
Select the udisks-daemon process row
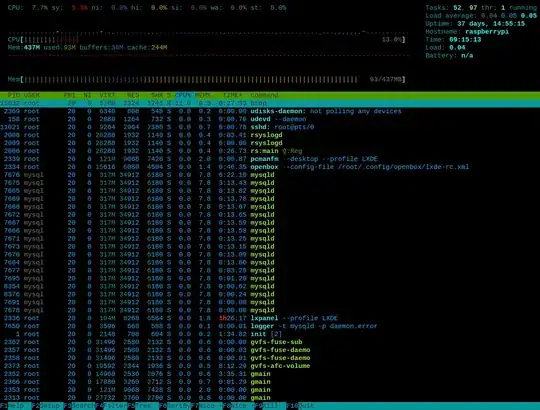270,111
